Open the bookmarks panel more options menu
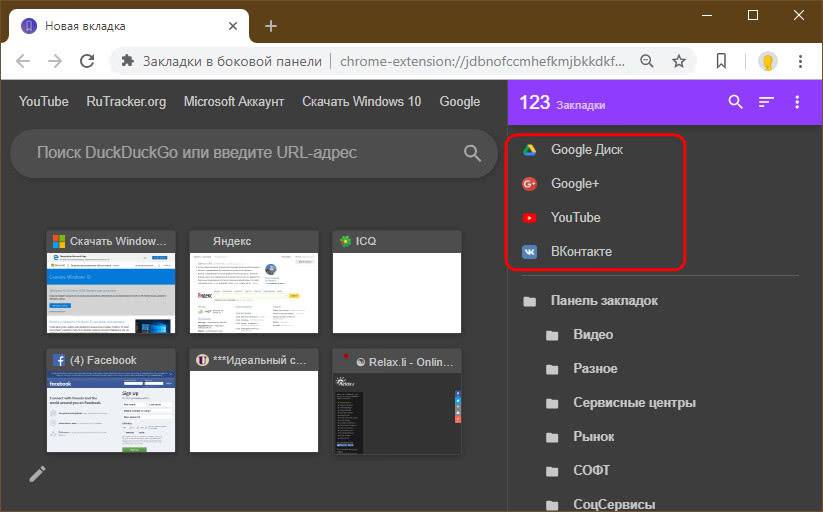This screenshot has height=512, width=823. click(797, 102)
